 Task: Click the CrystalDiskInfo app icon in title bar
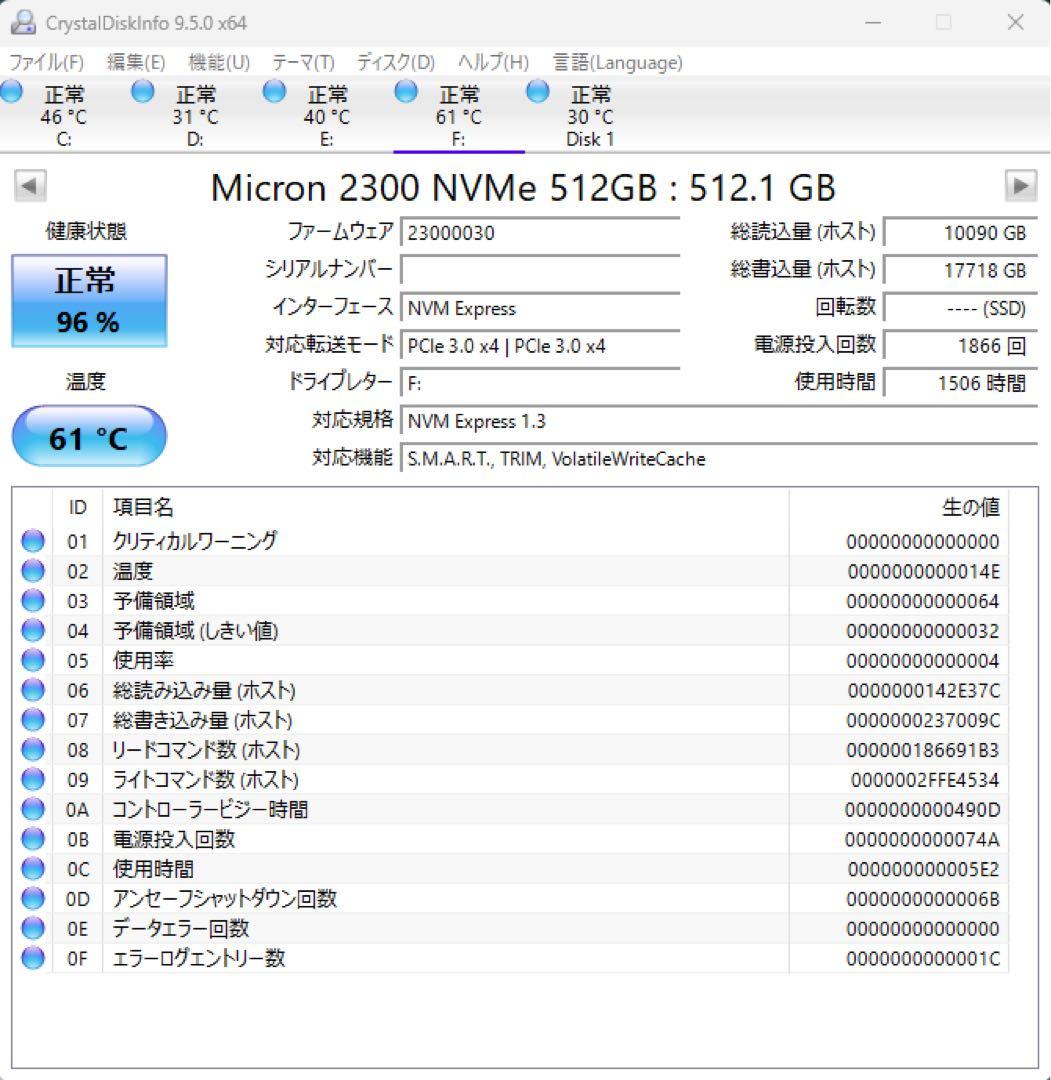coord(23,23)
